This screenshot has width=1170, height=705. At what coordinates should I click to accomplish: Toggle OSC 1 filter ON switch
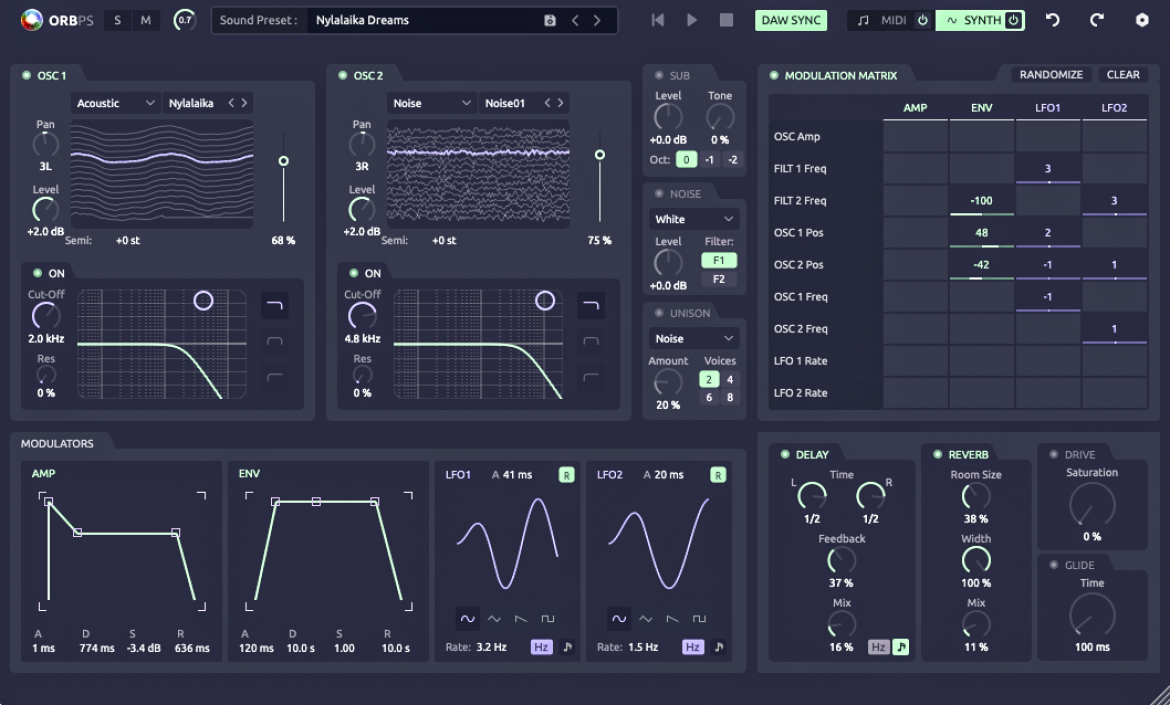[x=37, y=273]
